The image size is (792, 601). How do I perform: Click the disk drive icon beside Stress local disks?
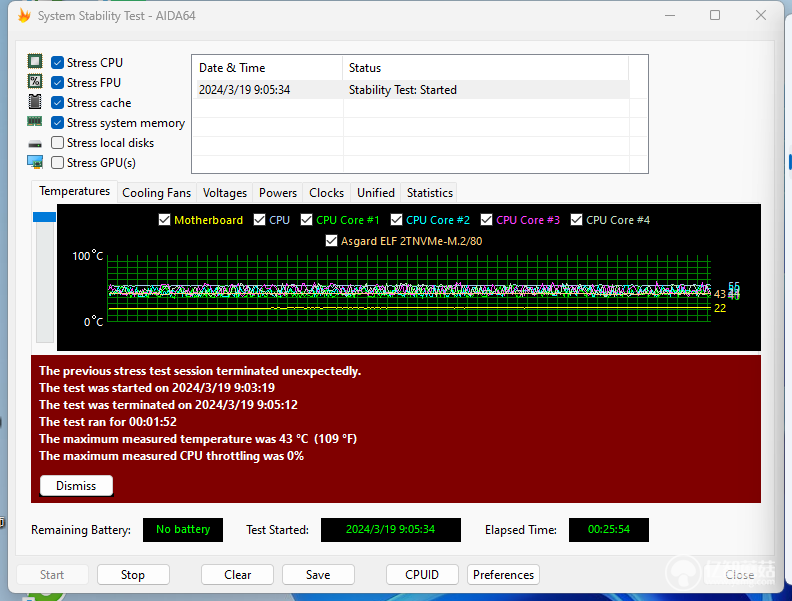pyautogui.click(x=35, y=144)
